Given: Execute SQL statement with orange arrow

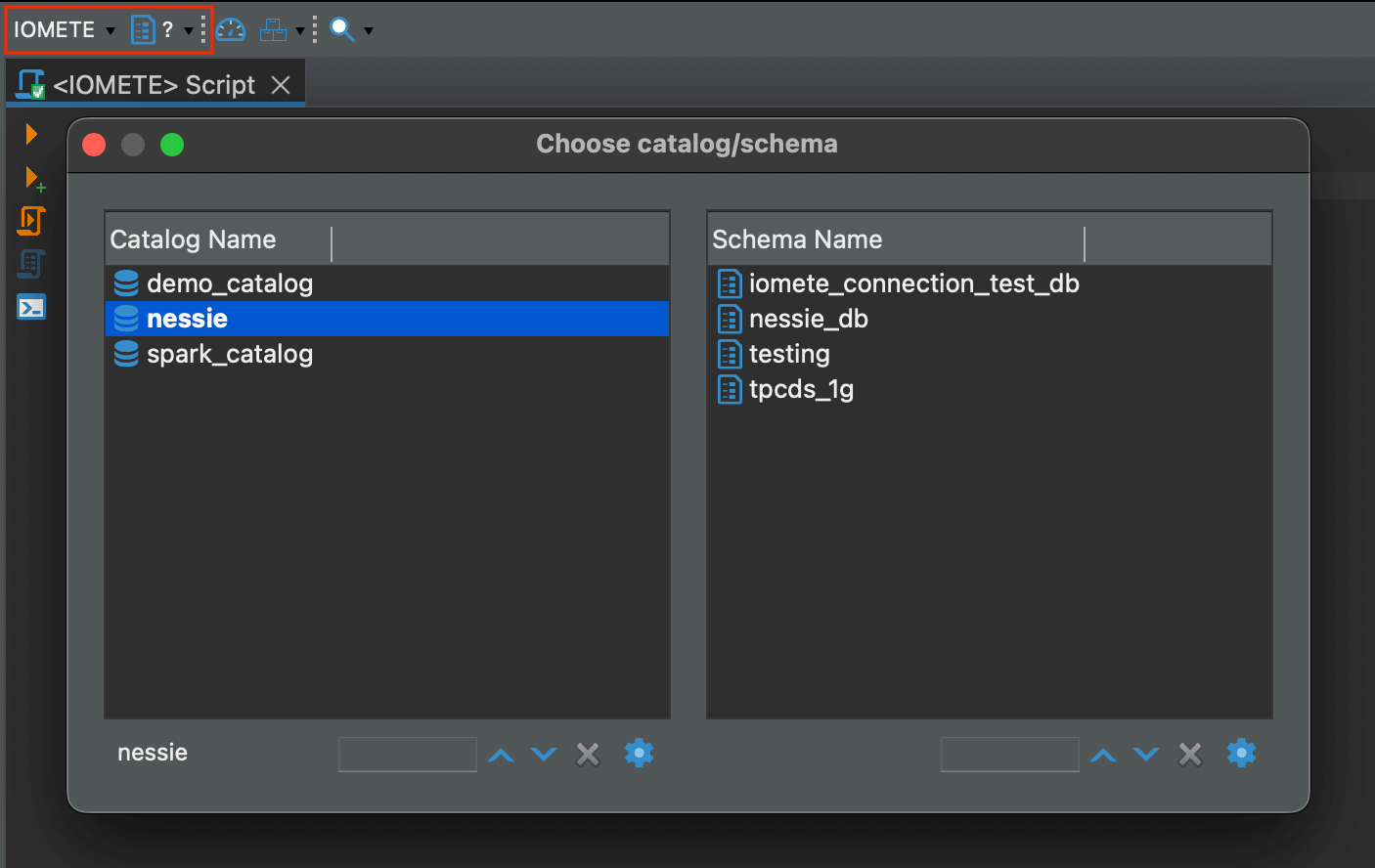Looking at the screenshot, I should pyautogui.click(x=31, y=134).
